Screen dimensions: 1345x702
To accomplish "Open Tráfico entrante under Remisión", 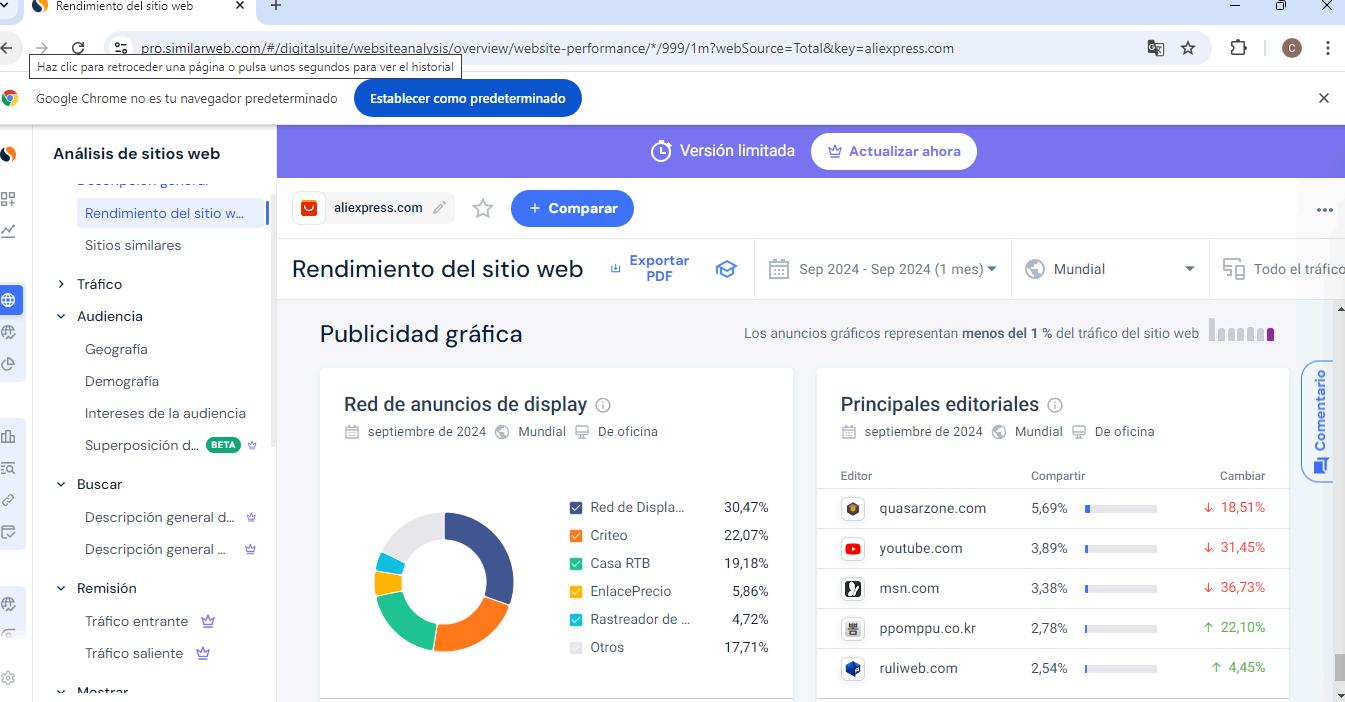I will click(x=137, y=621).
